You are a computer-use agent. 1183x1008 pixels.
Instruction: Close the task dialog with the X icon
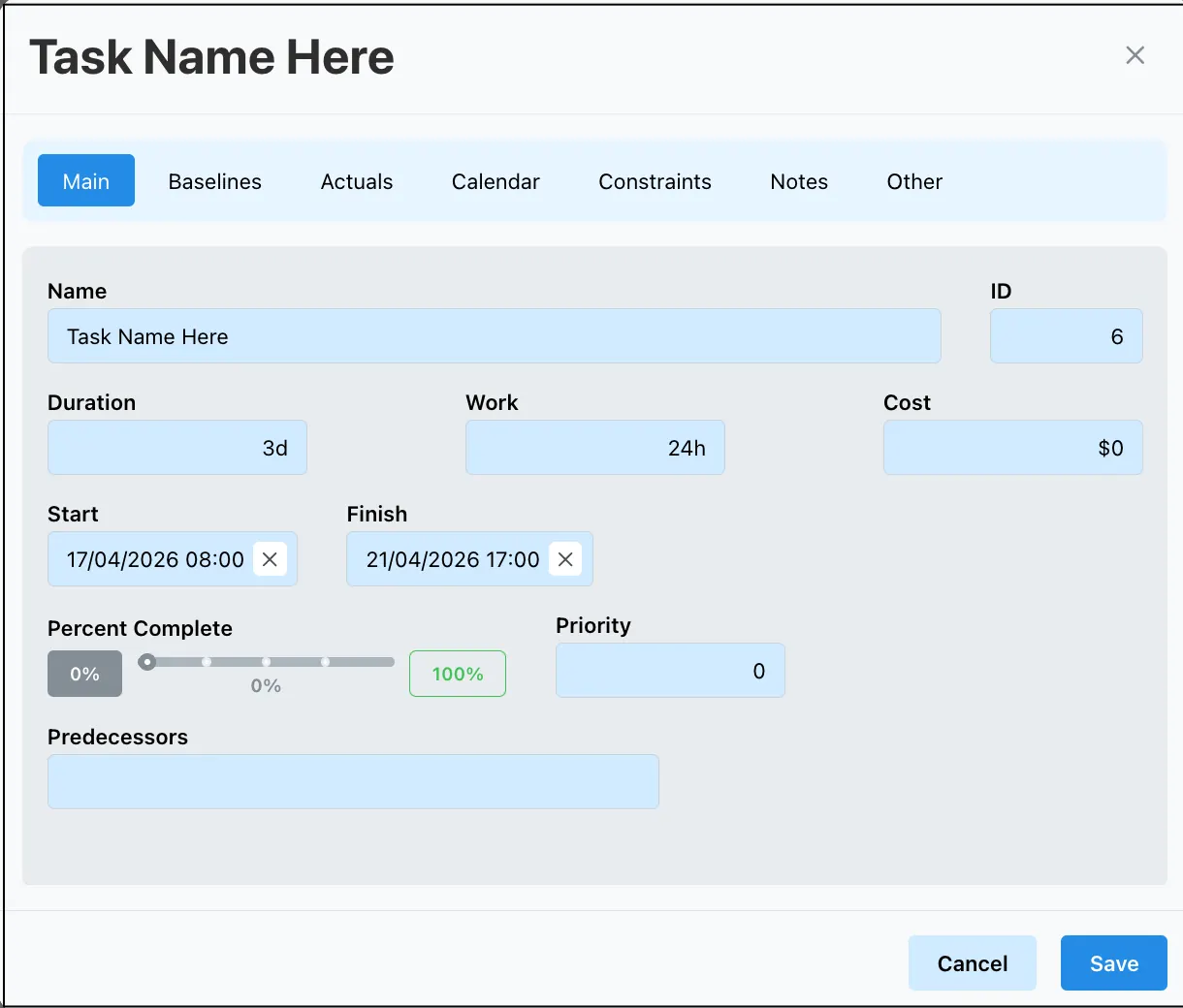(x=1135, y=55)
